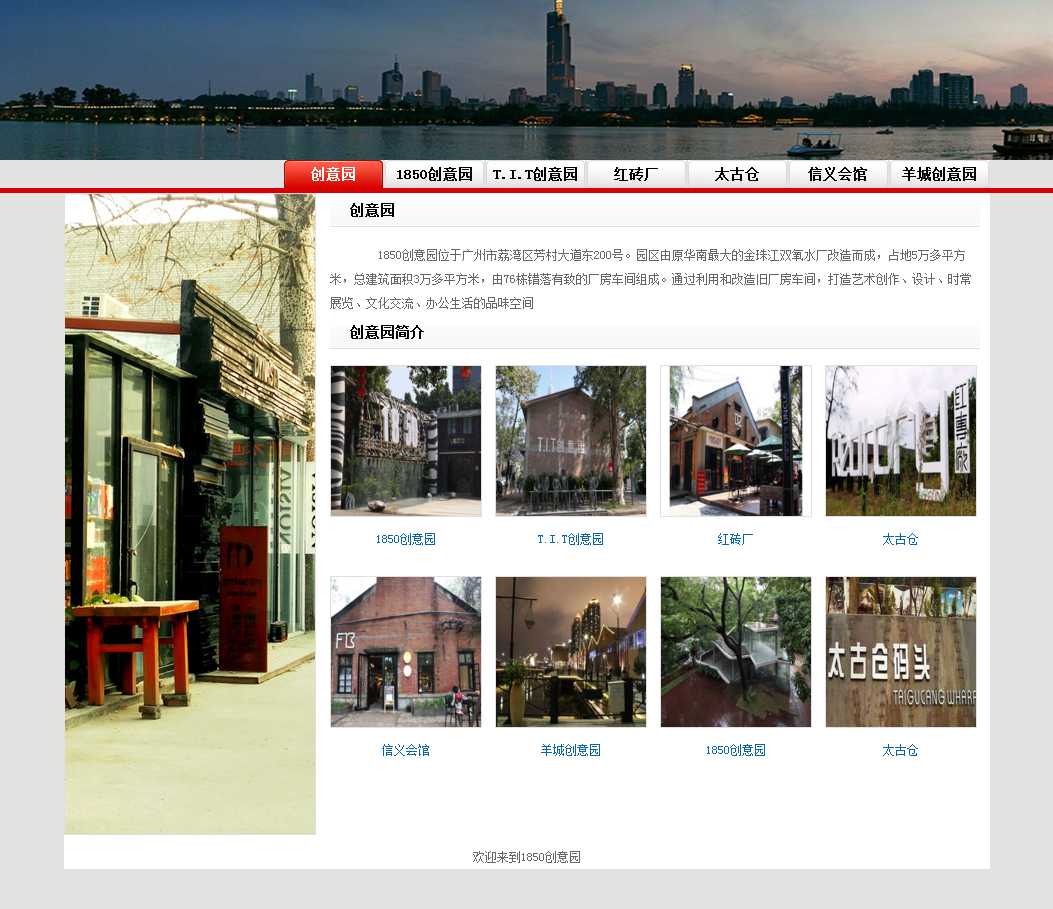Open the 羊城创意园 navigation tab

coord(939,174)
